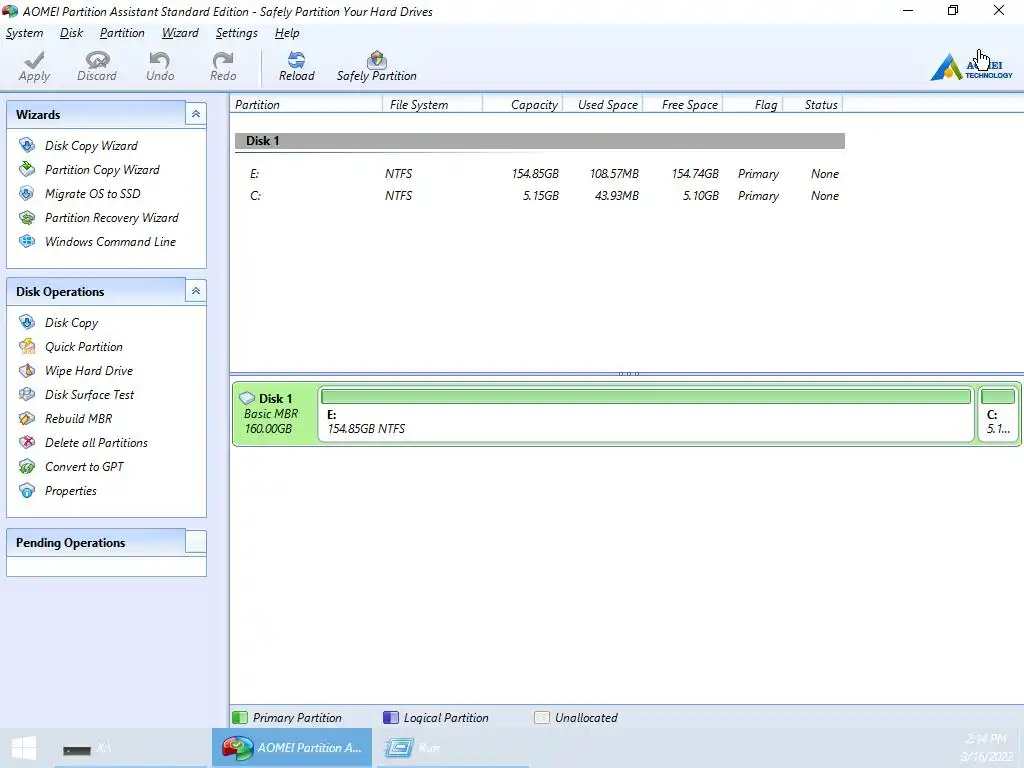
Task: Sort by Status column header
Action: coord(813,104)
